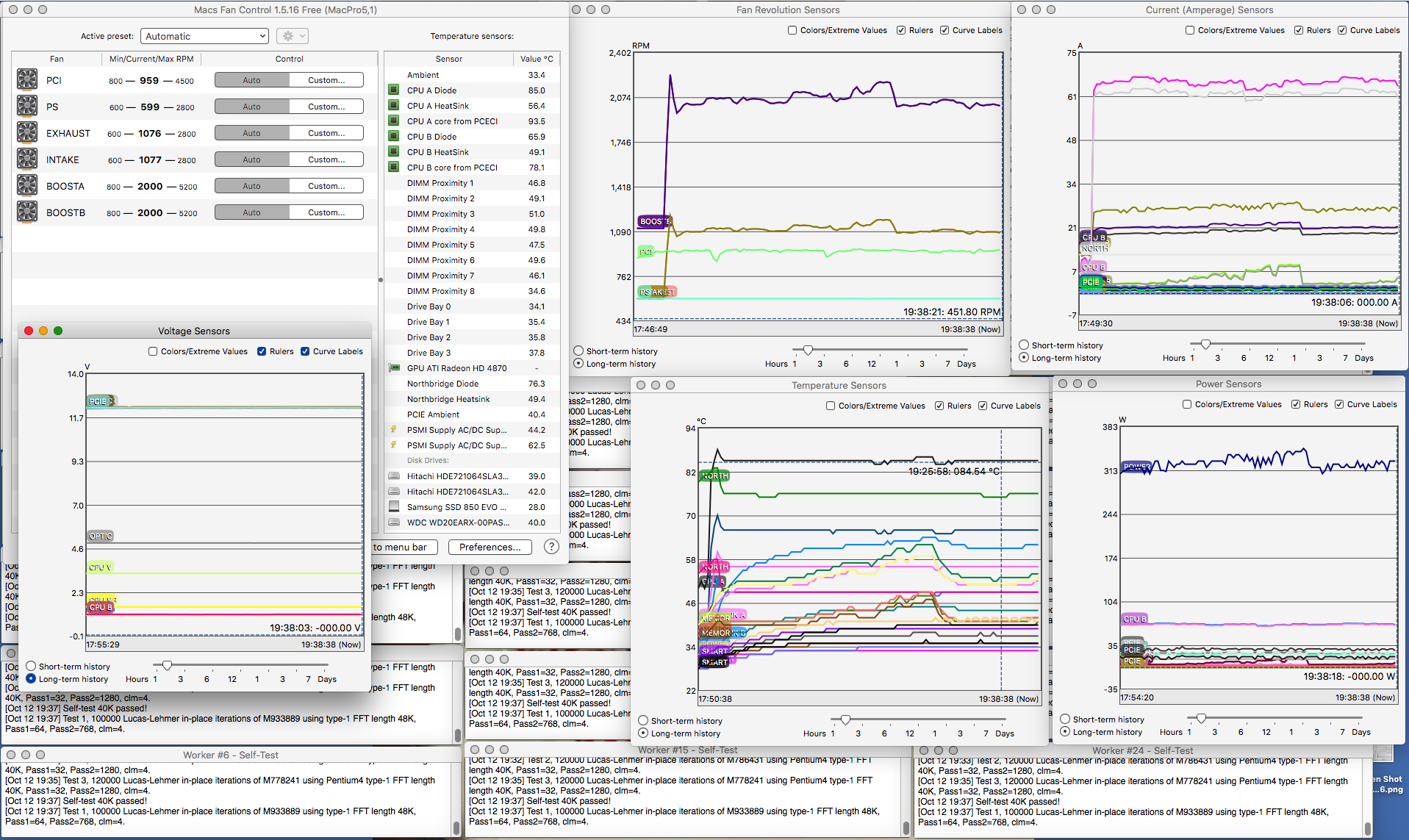Disable Curve Labels in Power Sensors
The image size is (1409, 840).
click(1339, 404)
